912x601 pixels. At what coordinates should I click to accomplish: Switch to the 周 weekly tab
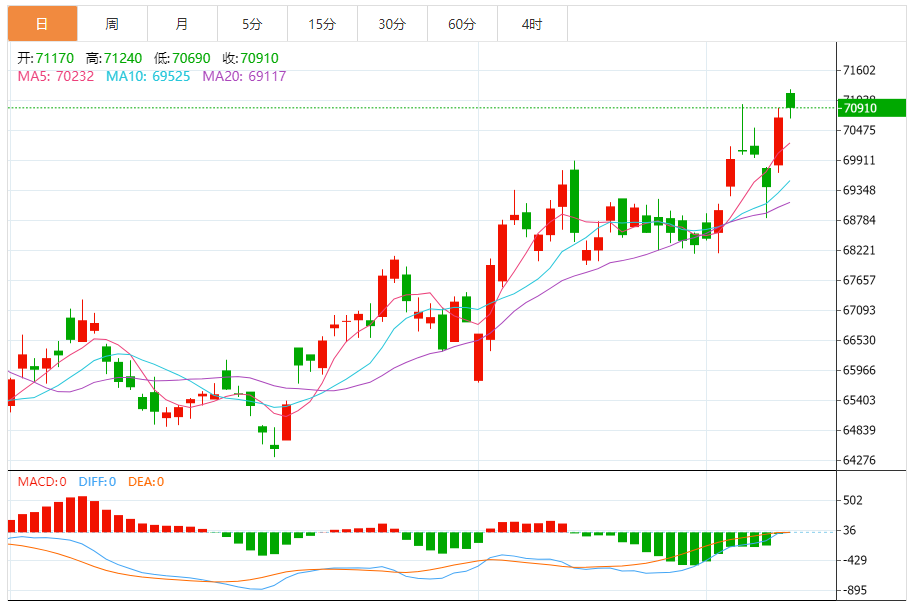[112, 24]
